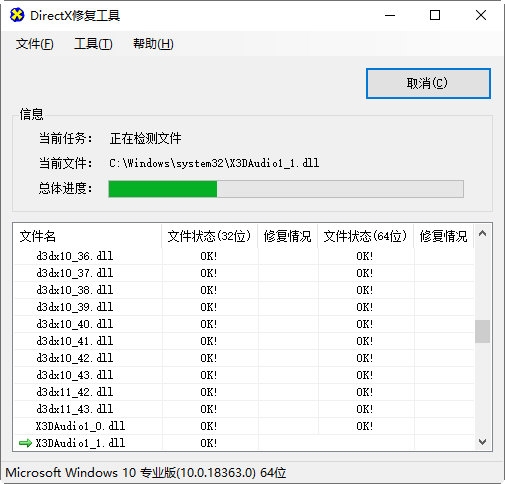This screenshot has width=505, height=484.
Task: Select the X3DAudio1_0.dll row
Action: (x=244, y=426)
